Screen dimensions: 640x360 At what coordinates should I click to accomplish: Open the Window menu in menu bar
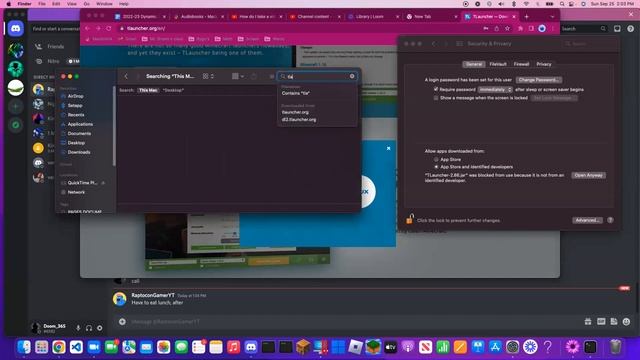(x=104, y=4)
